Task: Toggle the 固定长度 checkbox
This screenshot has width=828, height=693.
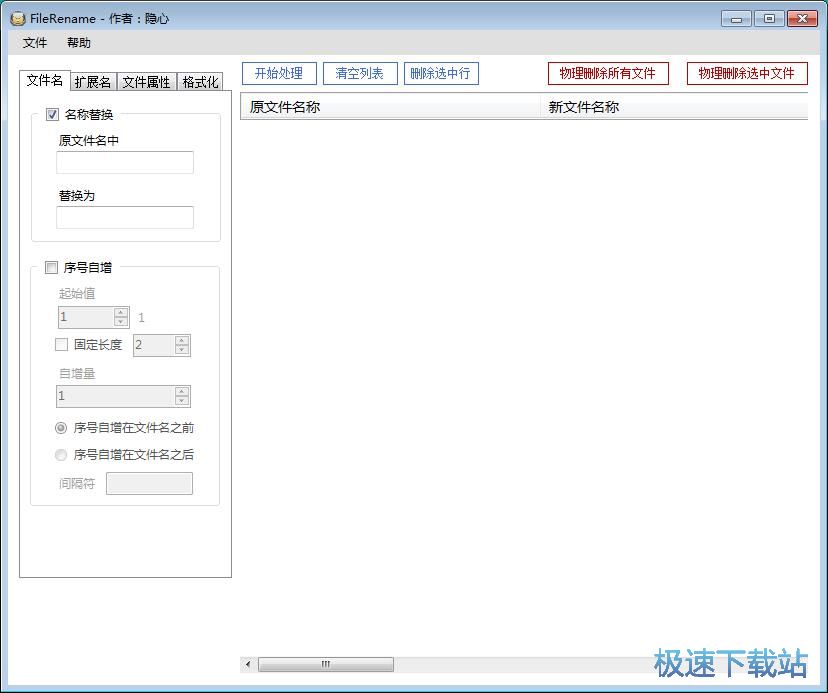Action: pyautogui.click(x=61, y=345)
